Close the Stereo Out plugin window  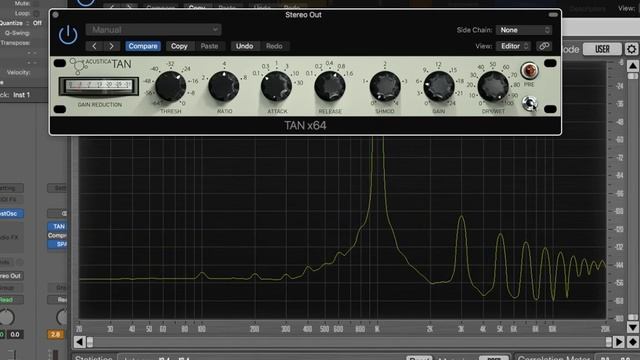(56, 15)
